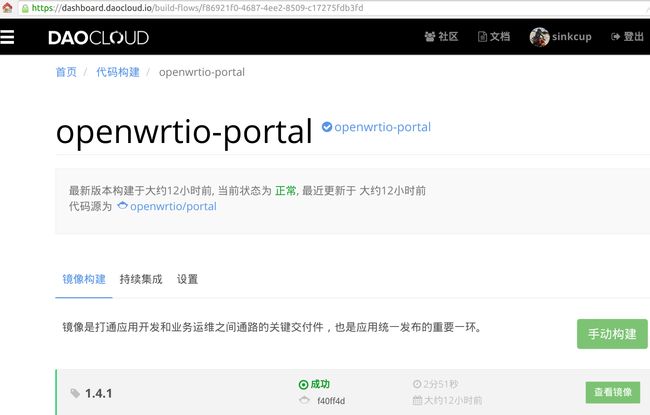The width and height of the screenshot is (650, 415).
Task: Click the 成功 status text
Action: pos(320,384)
